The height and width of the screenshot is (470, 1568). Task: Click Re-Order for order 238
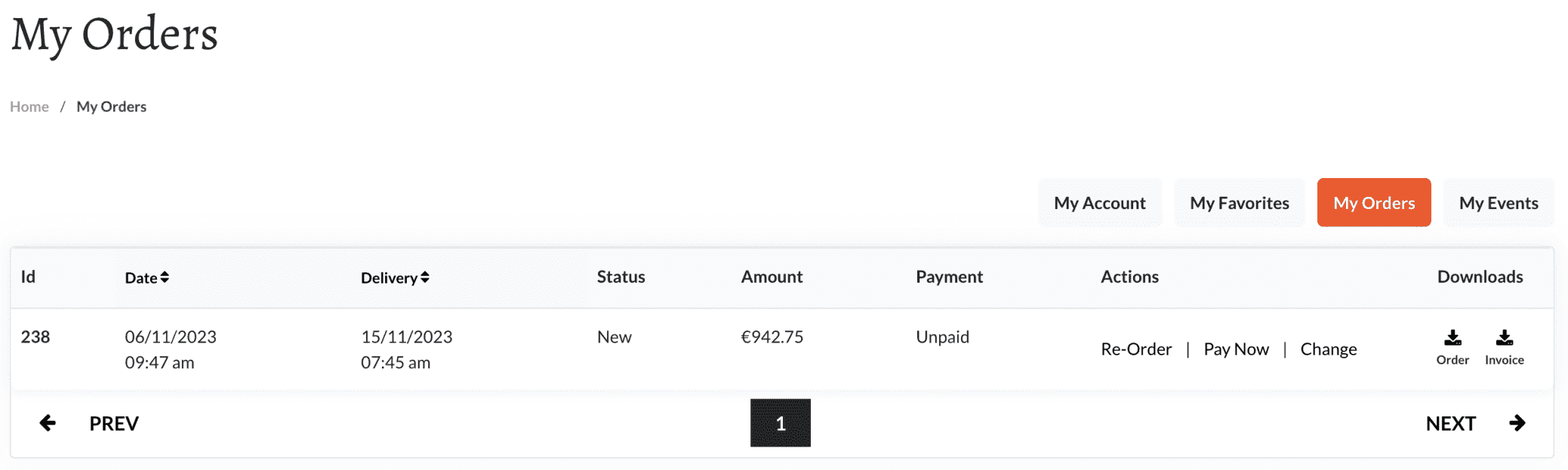pos(1135,349)
